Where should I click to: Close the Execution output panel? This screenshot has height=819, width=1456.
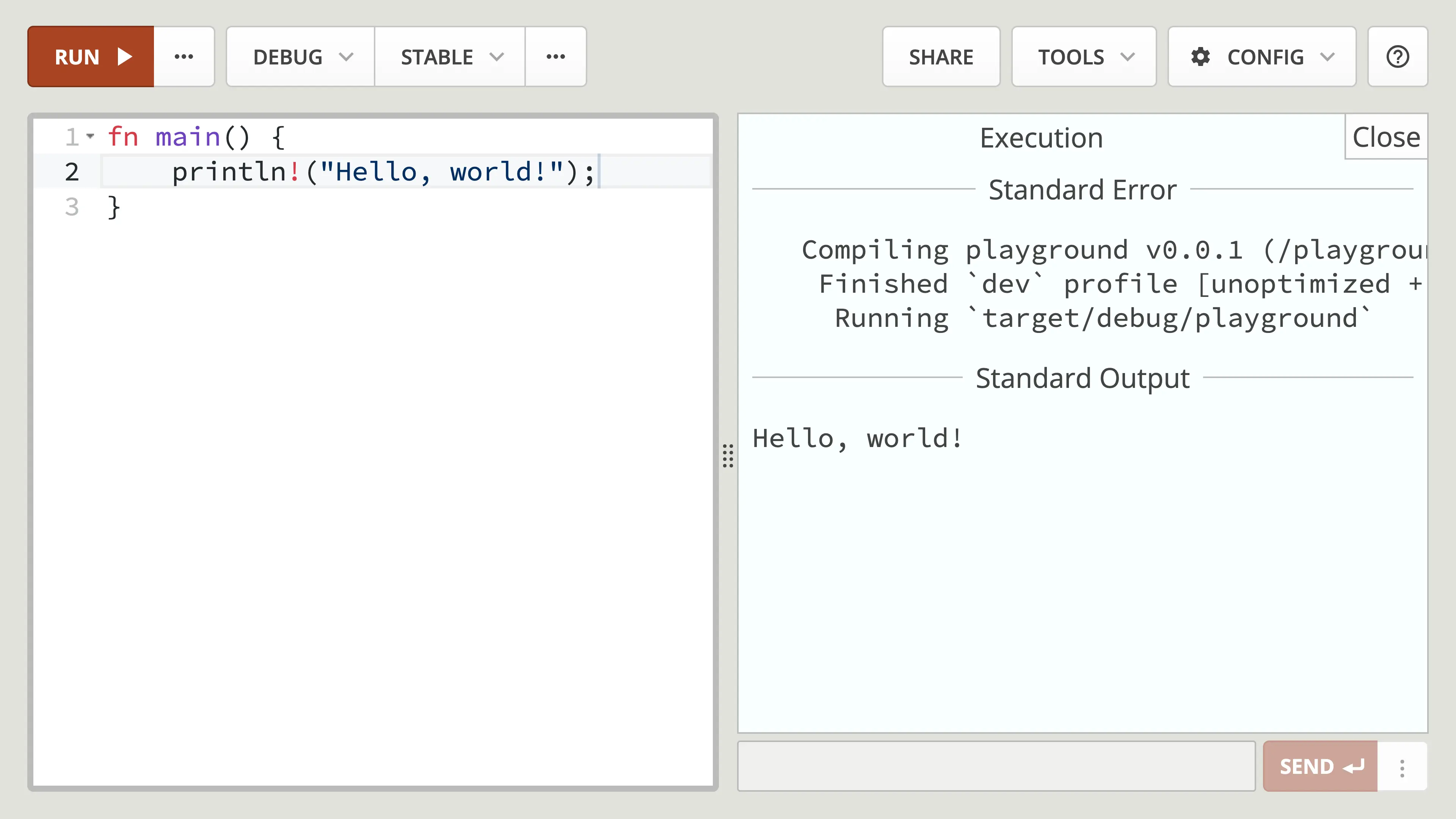tap(1386, 137)
